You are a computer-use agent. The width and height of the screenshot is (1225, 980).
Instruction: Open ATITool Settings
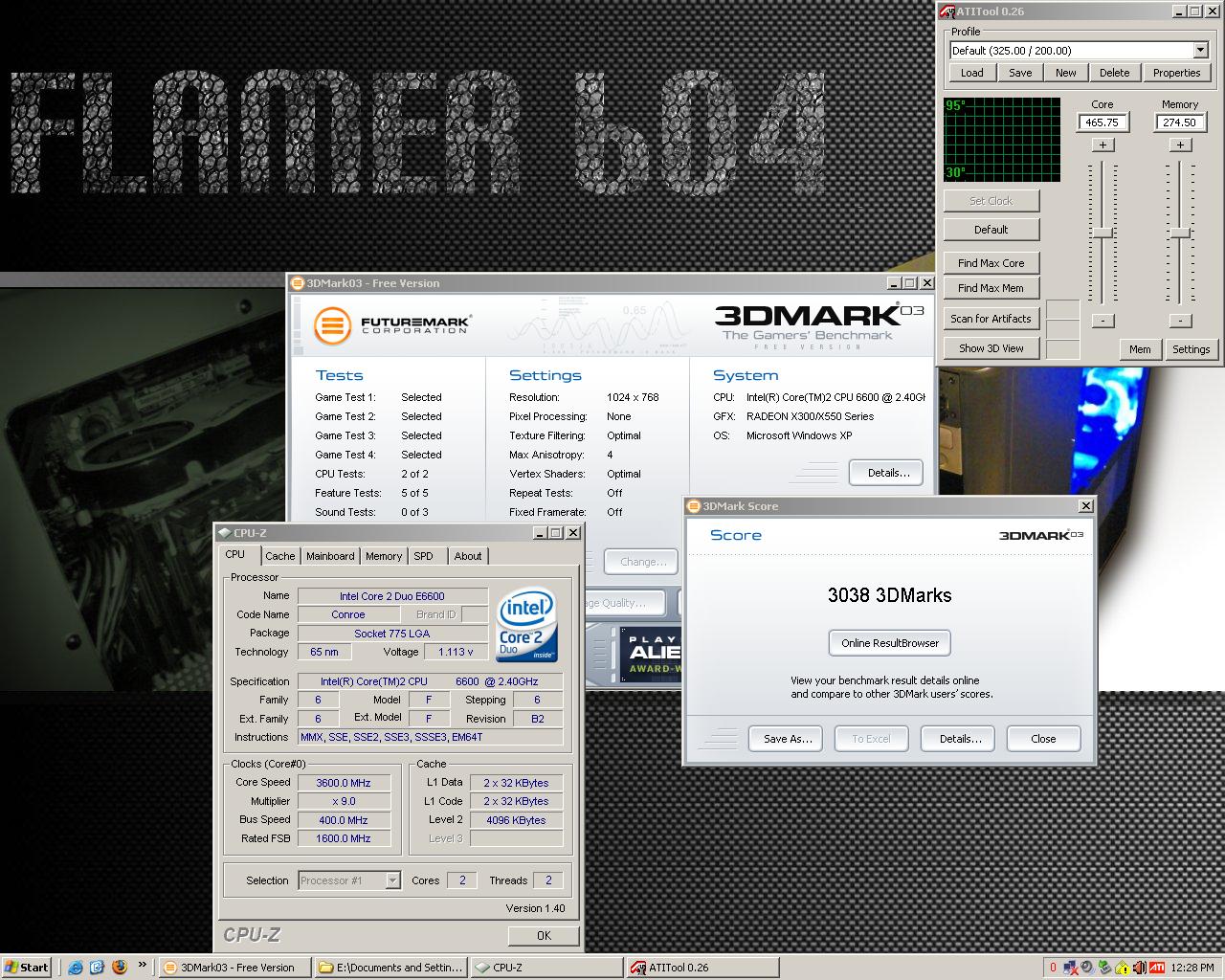[x=1192, y=349]
